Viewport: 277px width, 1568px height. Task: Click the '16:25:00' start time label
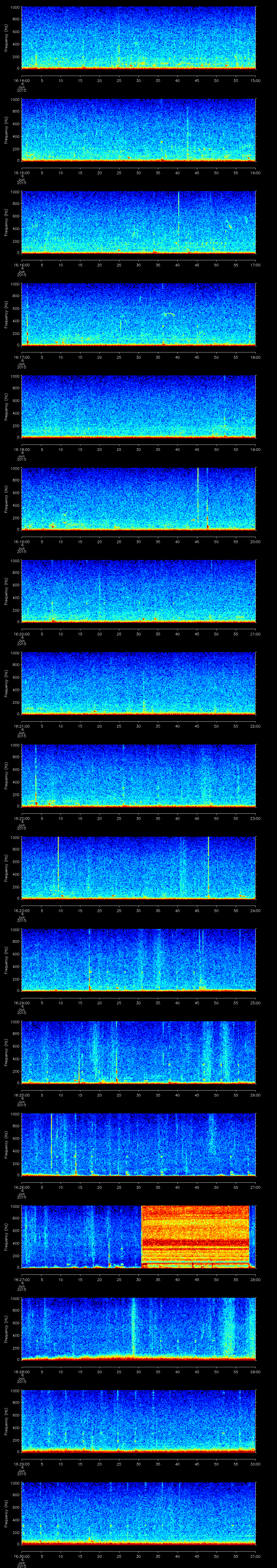21,1095
